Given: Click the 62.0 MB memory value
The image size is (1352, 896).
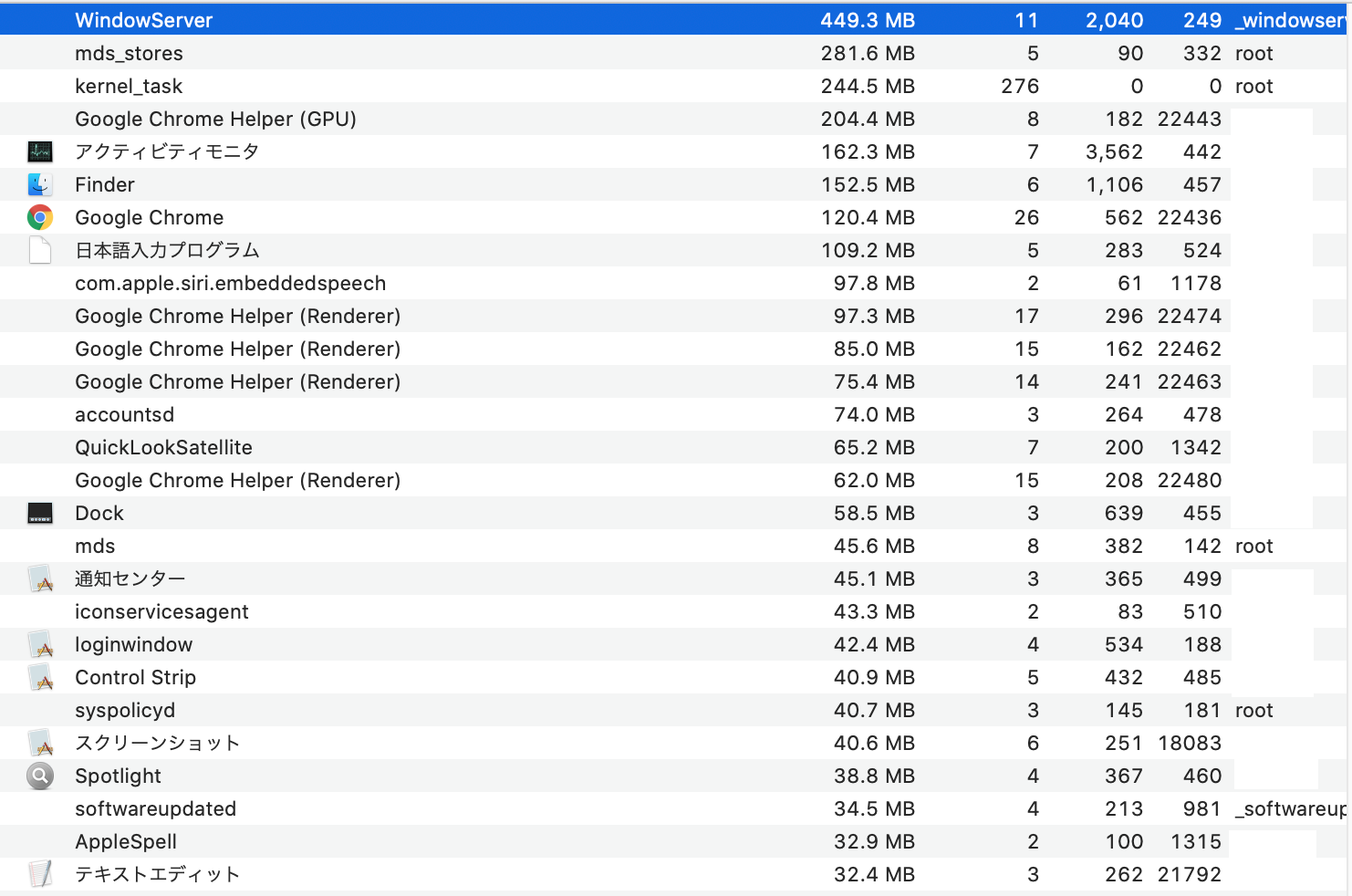Looking at the screenshot, I should coord(874,480).
